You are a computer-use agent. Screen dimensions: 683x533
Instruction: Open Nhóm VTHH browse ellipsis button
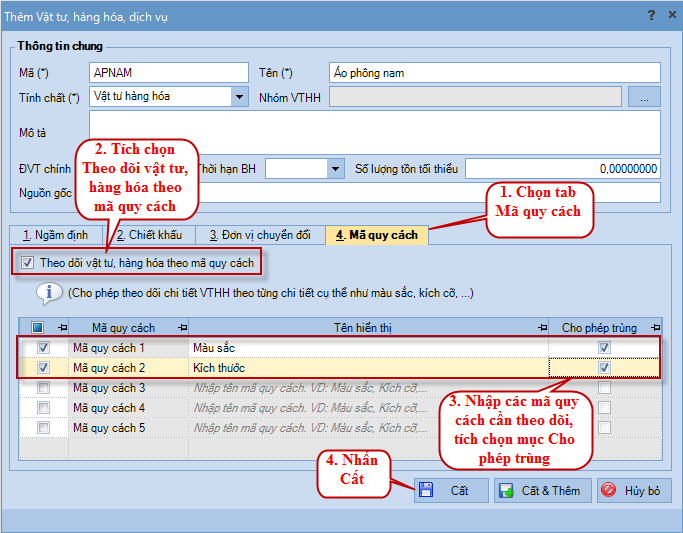point(644,97)
